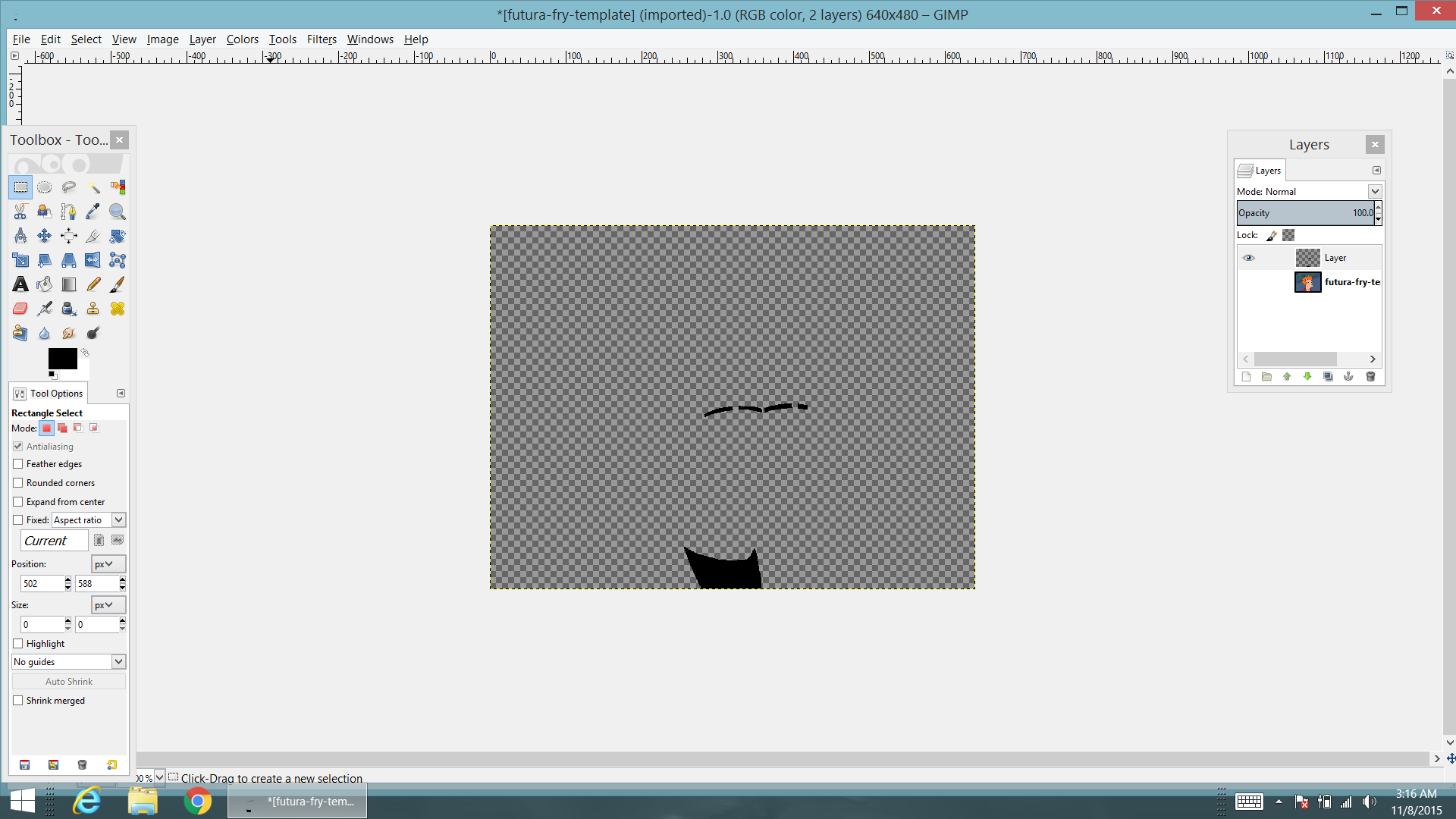Open the Colors menu
The height and width of the screenshot is (819, 1456).
click(242, 39)
